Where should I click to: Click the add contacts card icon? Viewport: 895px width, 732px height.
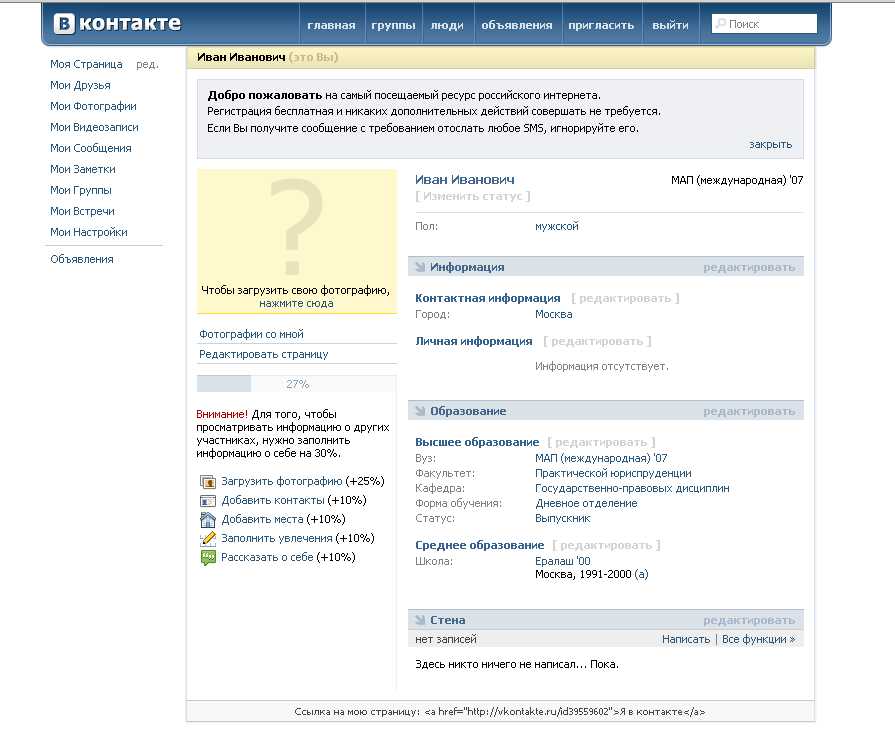(x=208, y=501)
